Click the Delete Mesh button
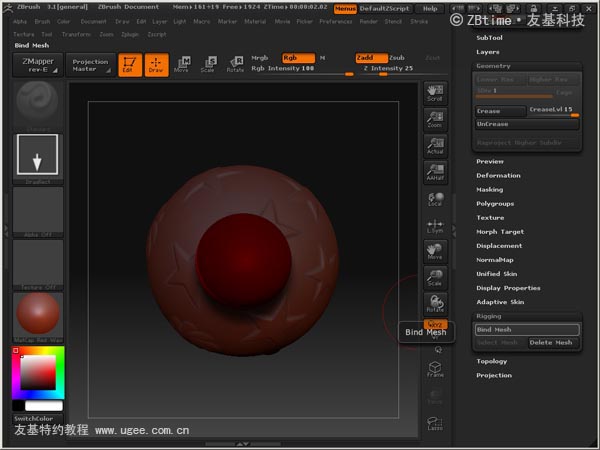Image resolution: width=600 pixels, height=450 pixels. click(554, 342)
